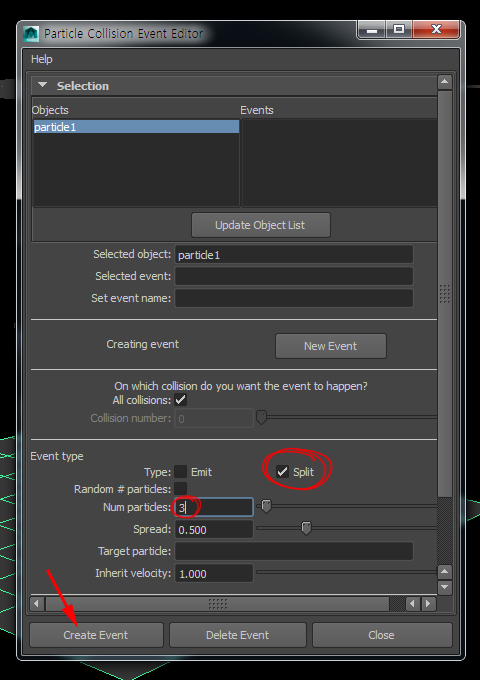Toggle the Split type checkbox
Screen dimensions: 480x680
click(x=282, y=471)
